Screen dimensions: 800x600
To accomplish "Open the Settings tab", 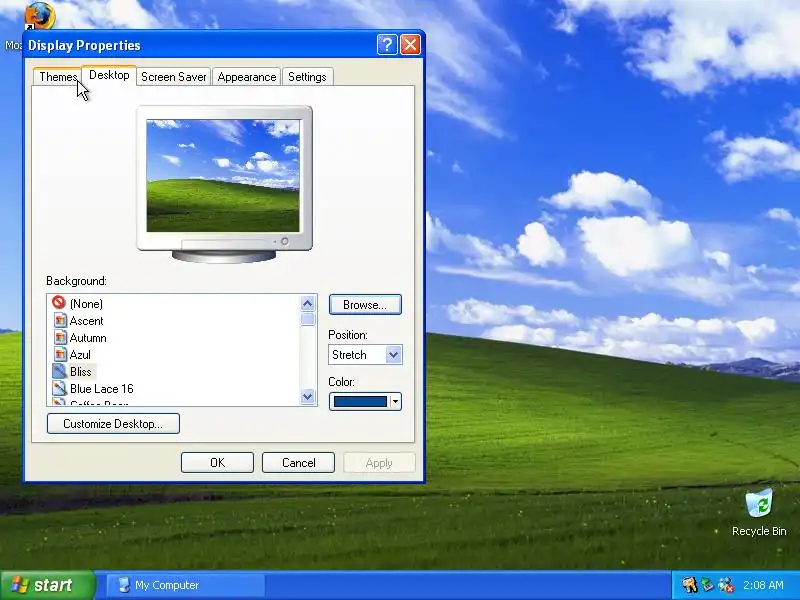I will (307, 77).
